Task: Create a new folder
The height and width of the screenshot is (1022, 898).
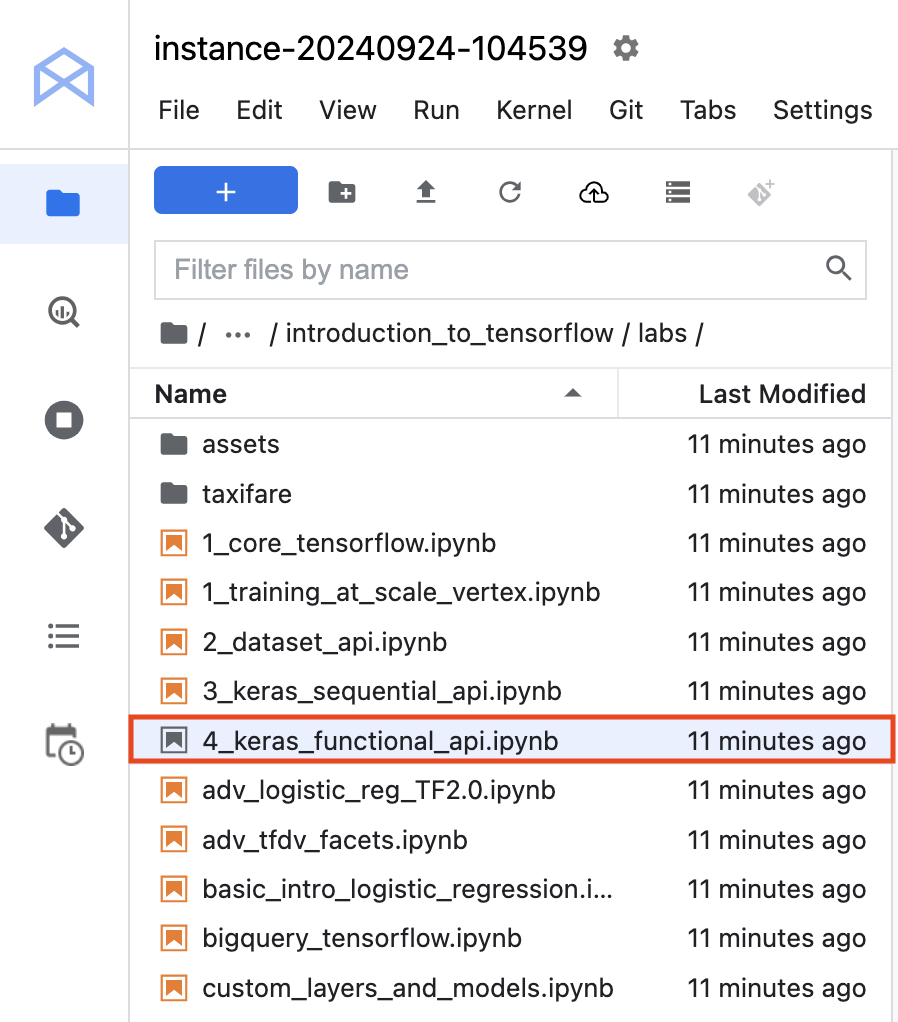Action: pyautogui.click(x=342, y=192)
